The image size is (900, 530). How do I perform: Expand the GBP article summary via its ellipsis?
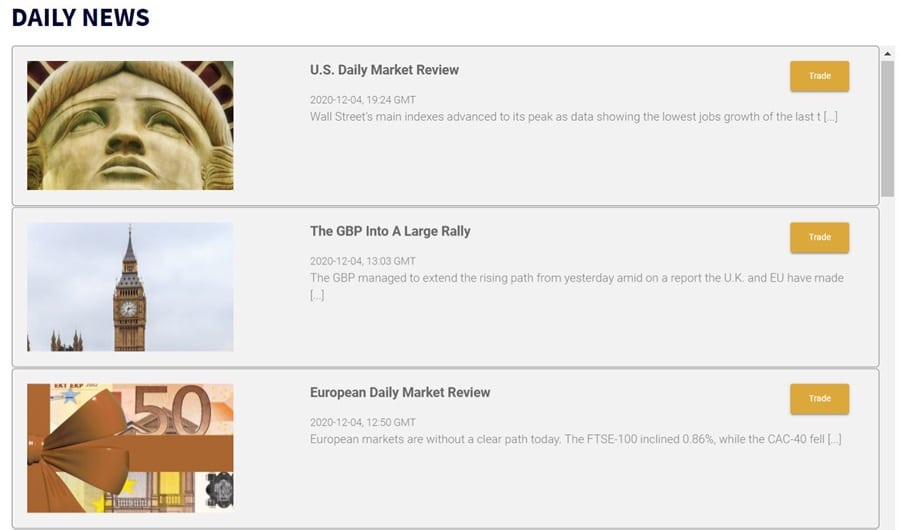click(x=317, y=295)
